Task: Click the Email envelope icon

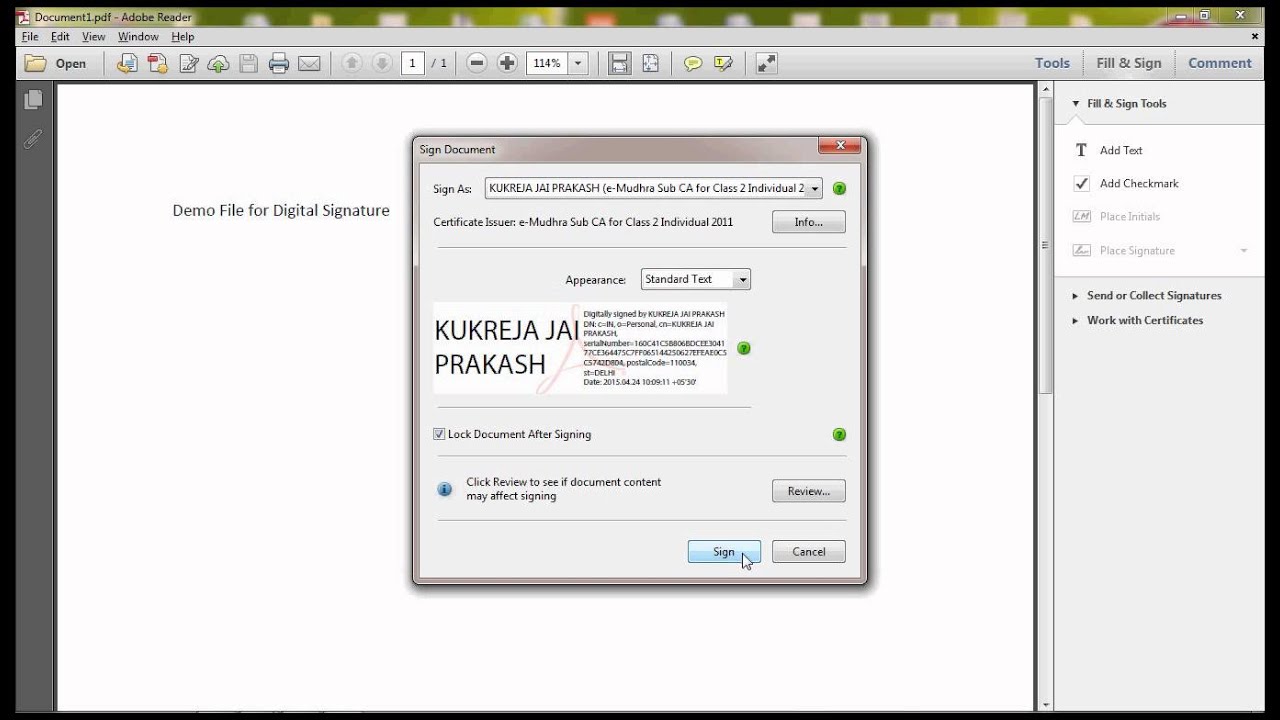Action: pyautogui.click(x=309, y=63)
